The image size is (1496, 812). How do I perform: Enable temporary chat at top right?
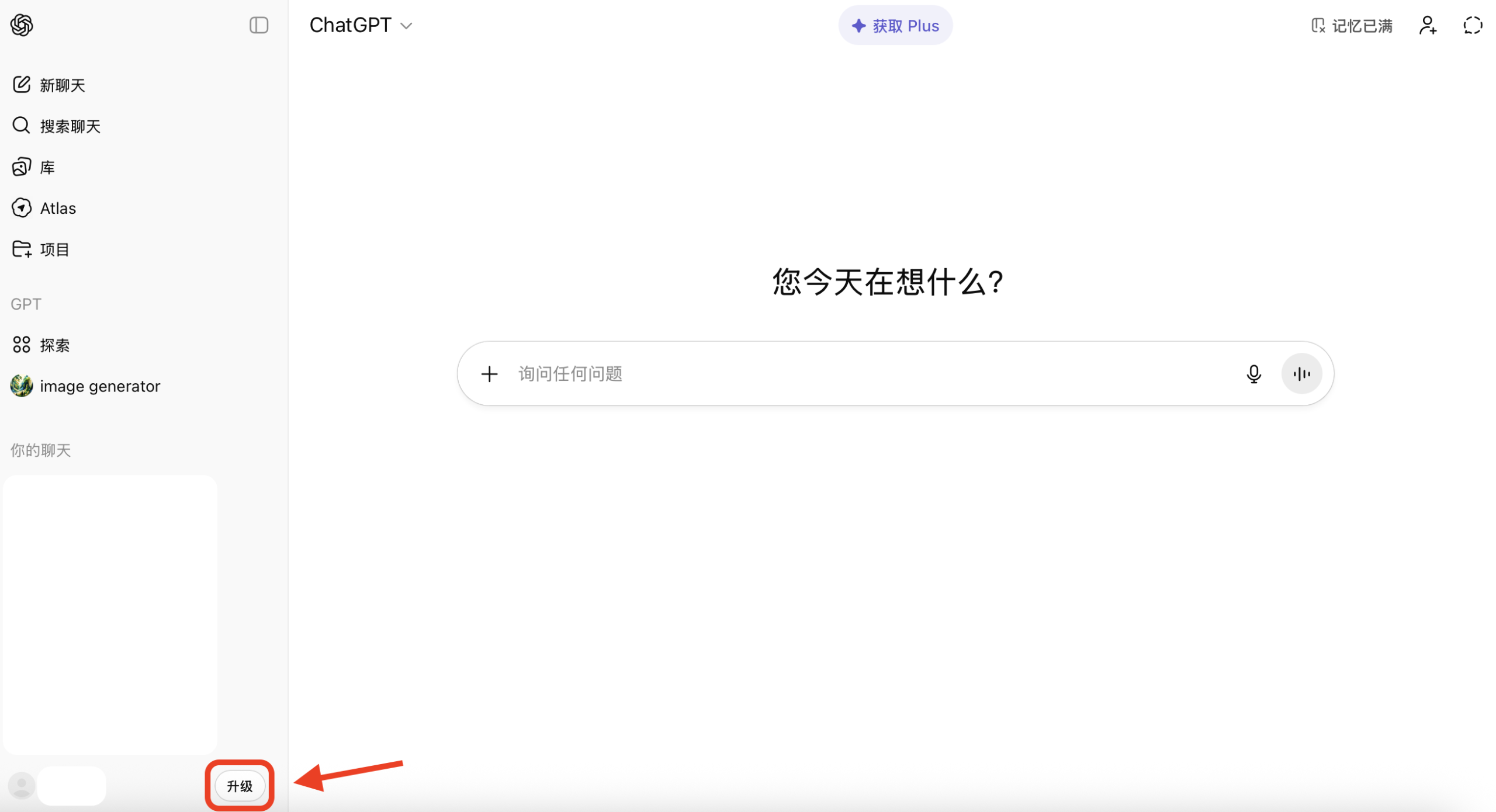[x=1473, y=25]
